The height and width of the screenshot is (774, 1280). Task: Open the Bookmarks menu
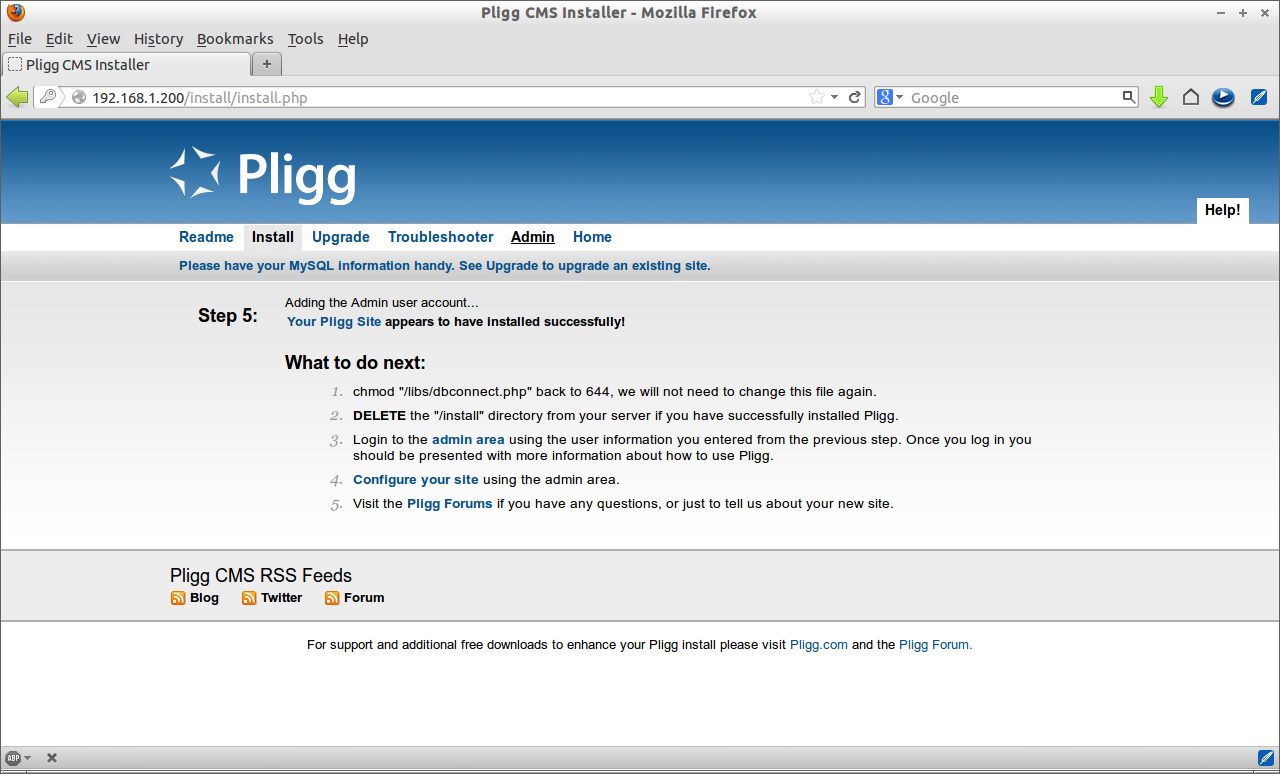pyautogui.click(x=235, y=39)
